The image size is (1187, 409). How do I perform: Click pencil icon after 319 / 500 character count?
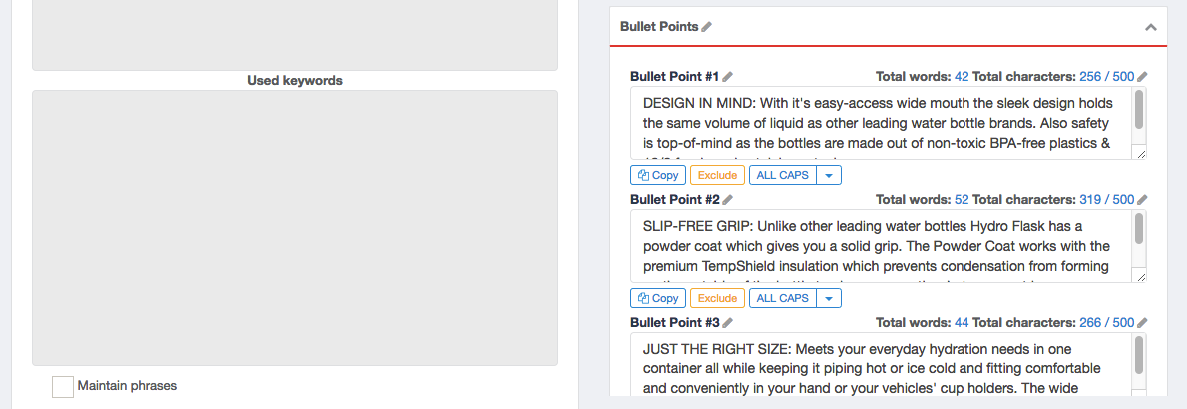pyautogui.click(x=1142, y=200)
